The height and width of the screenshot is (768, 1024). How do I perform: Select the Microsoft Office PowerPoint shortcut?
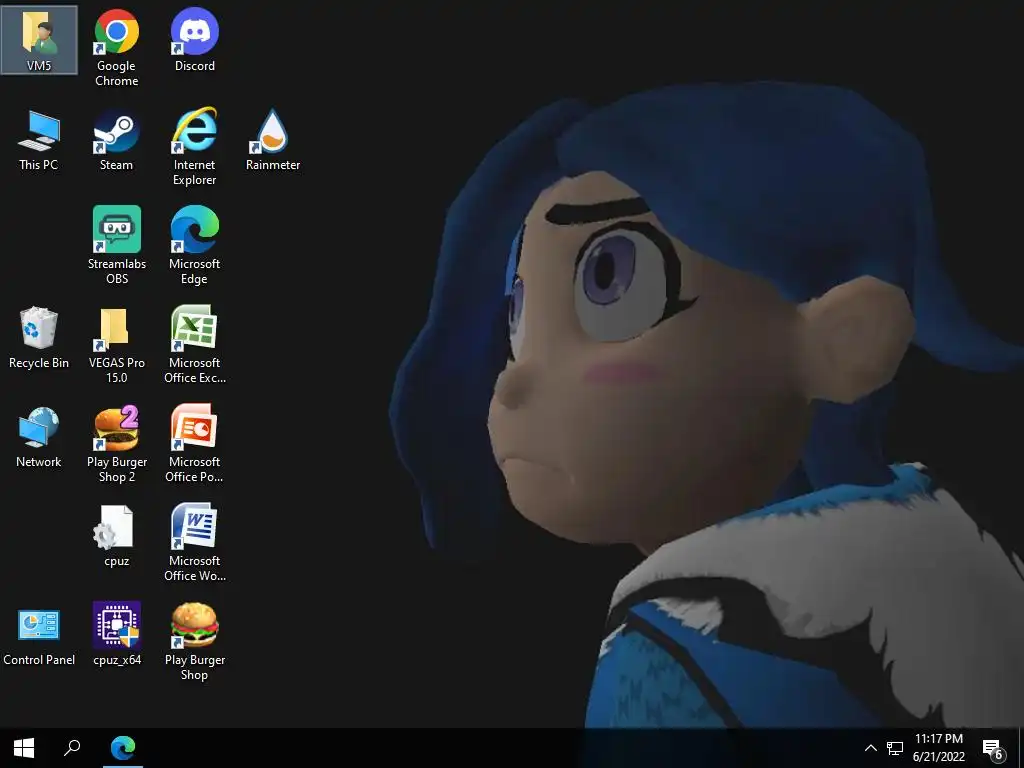[195, 444]
